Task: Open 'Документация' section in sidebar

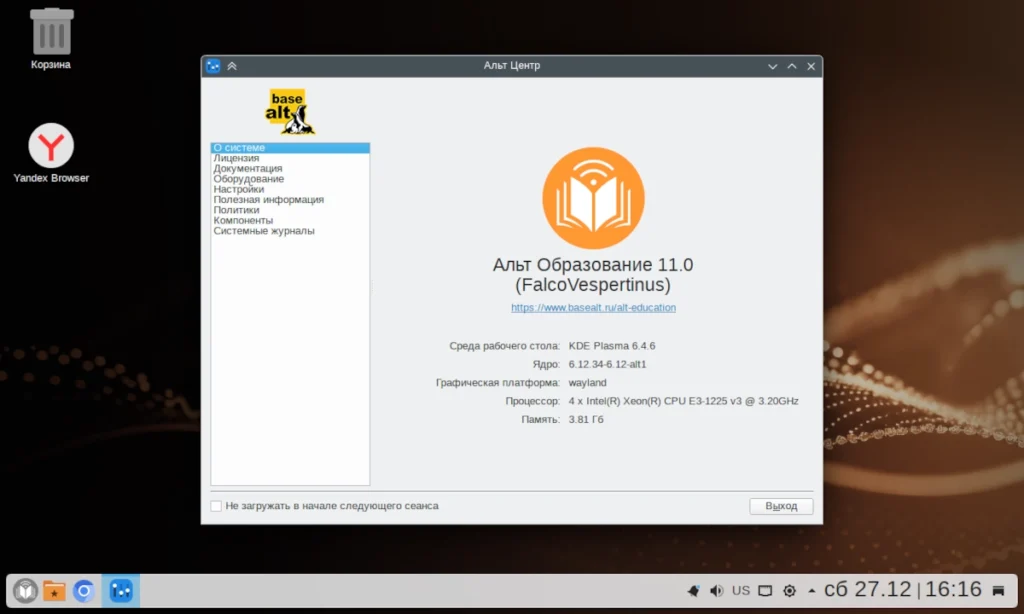Action: click(x=290, y=169)
